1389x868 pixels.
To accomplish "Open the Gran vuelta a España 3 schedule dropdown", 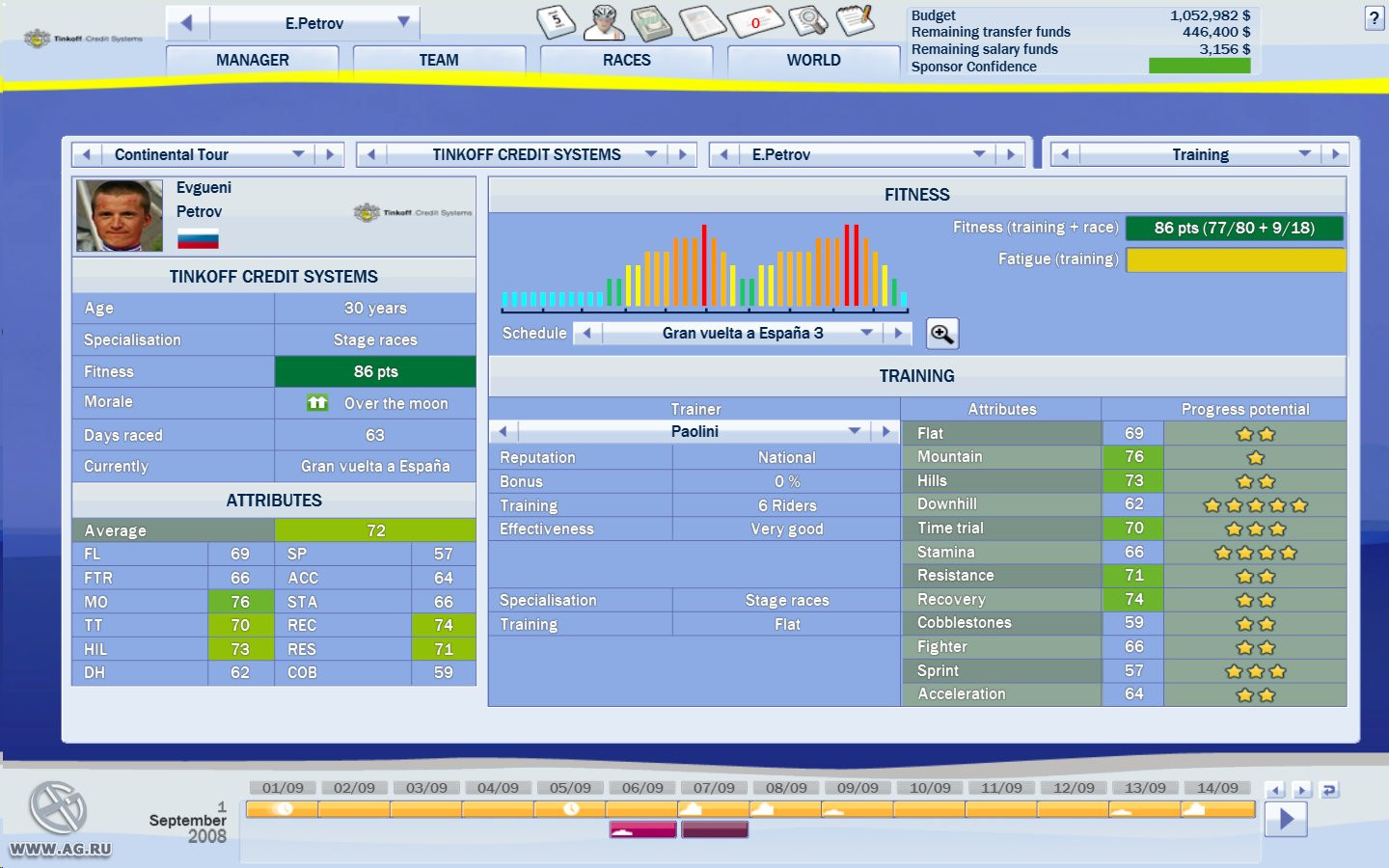I will click(866, 333).
